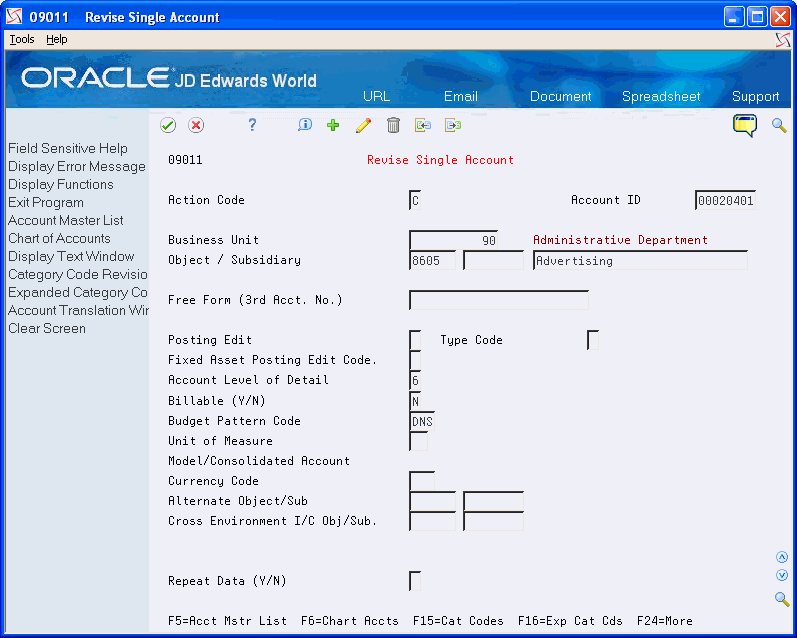Click the Subsidiary field beside Object
797x638 pixels.
(x=493, y=260)
